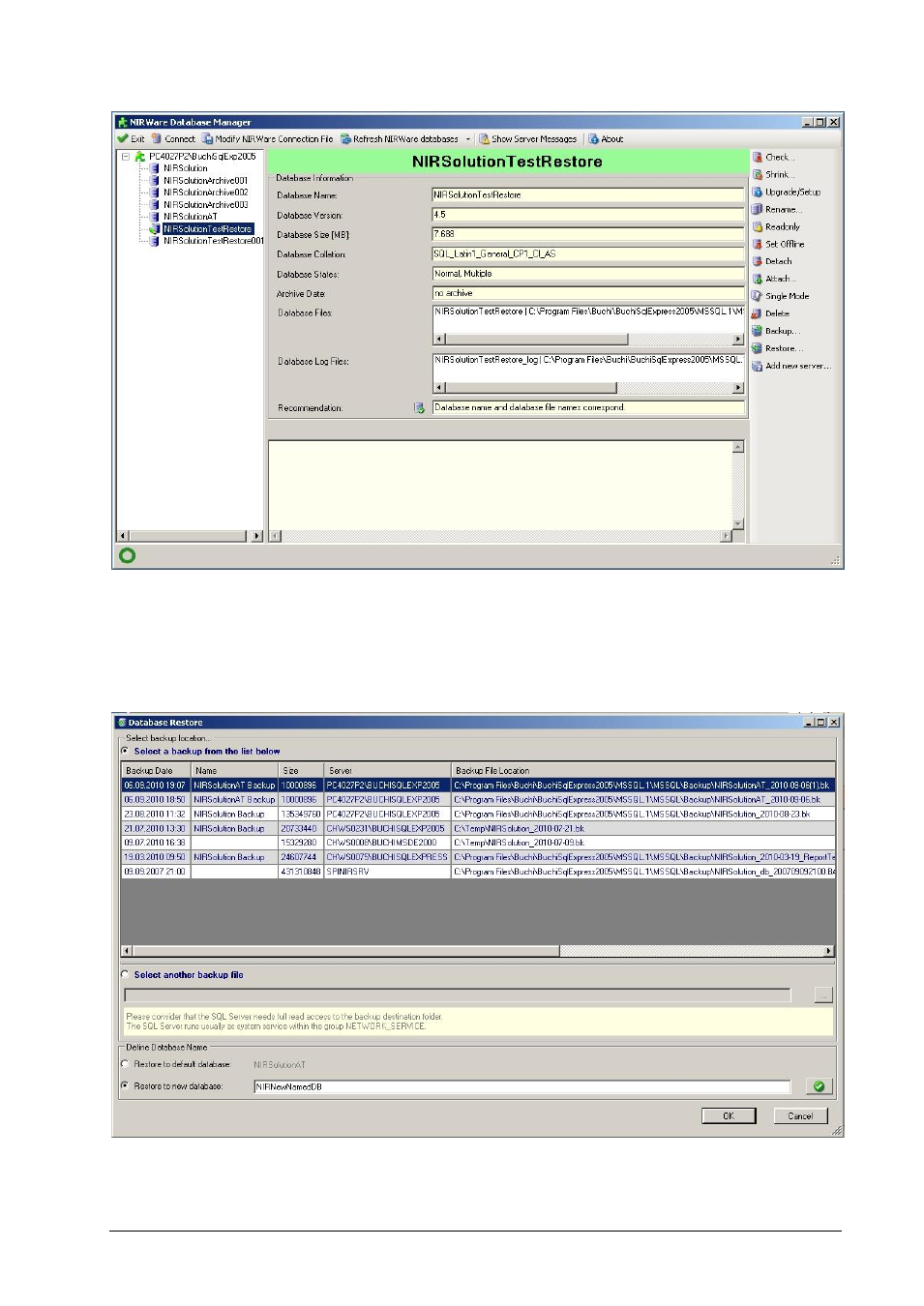Open the Refresh NIRWare databases dropdown arrow
This screenshot has height=1306, width=924.
468,139
